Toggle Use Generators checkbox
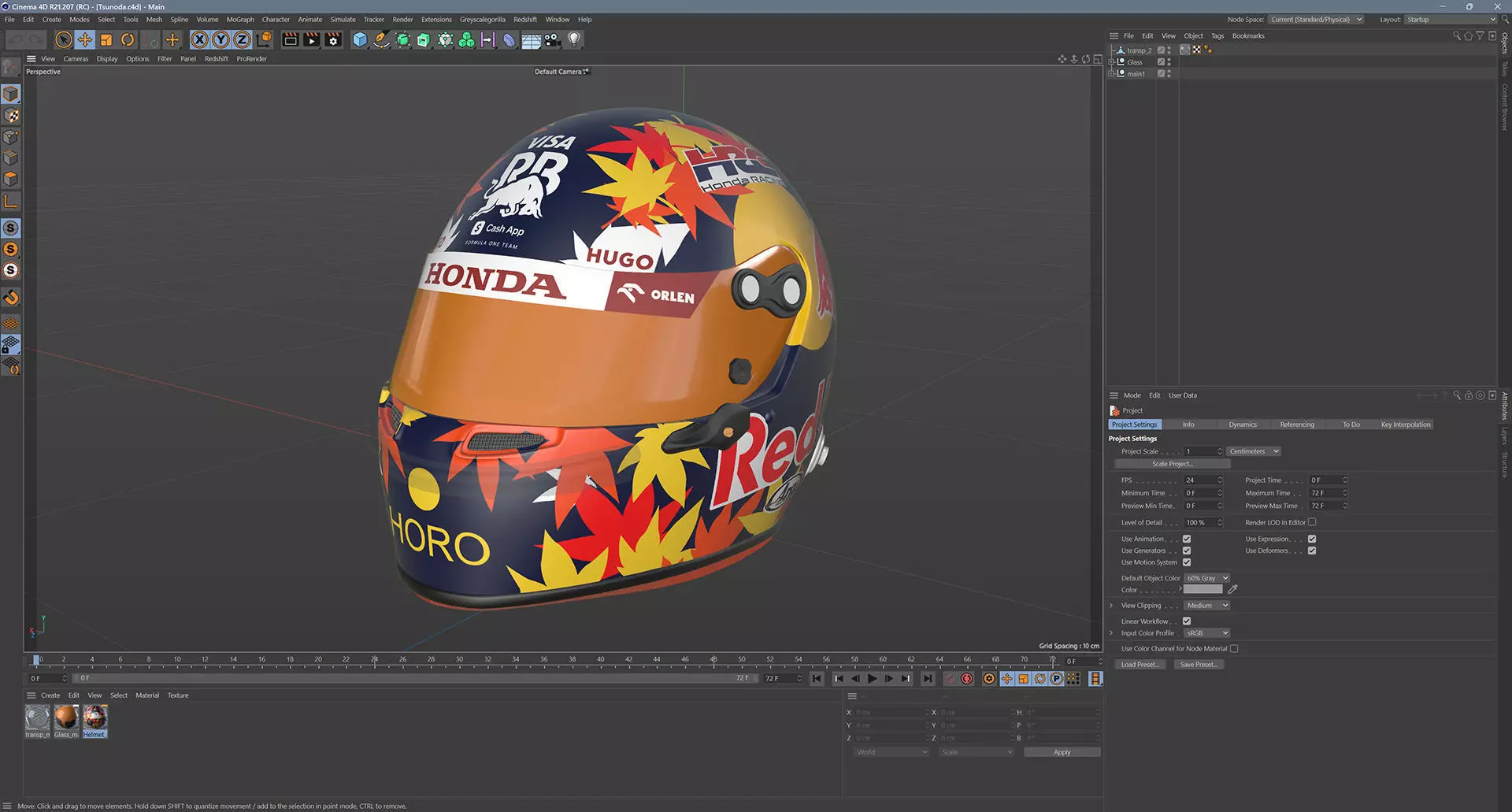The height and width of the screenshot is (812, 1512). click(x=1187, y=551)
